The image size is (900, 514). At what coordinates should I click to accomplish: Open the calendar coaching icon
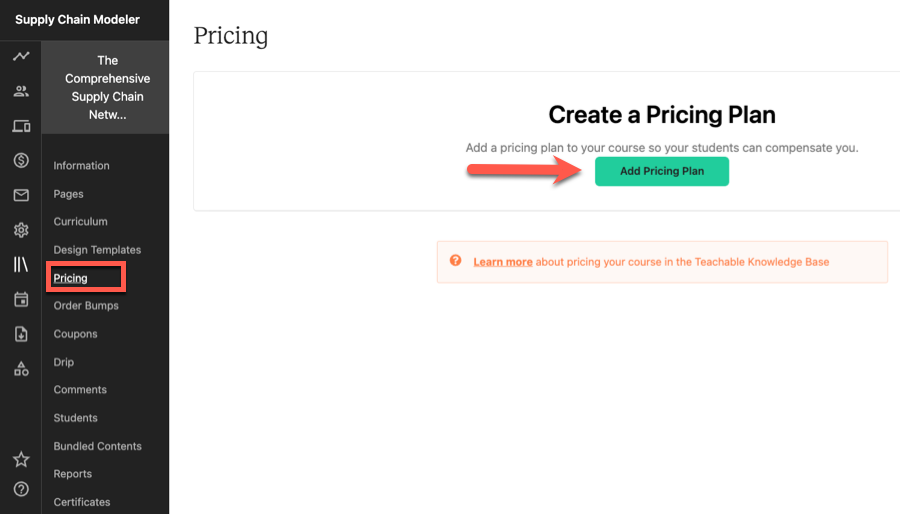click(21, 299)
